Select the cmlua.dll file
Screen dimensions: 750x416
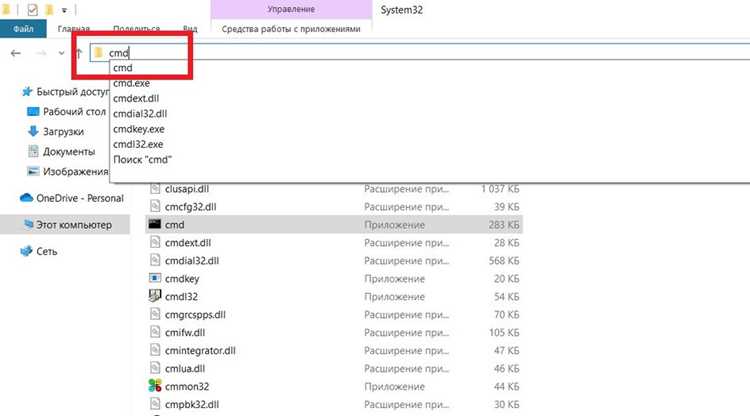[x=185, y=369]
